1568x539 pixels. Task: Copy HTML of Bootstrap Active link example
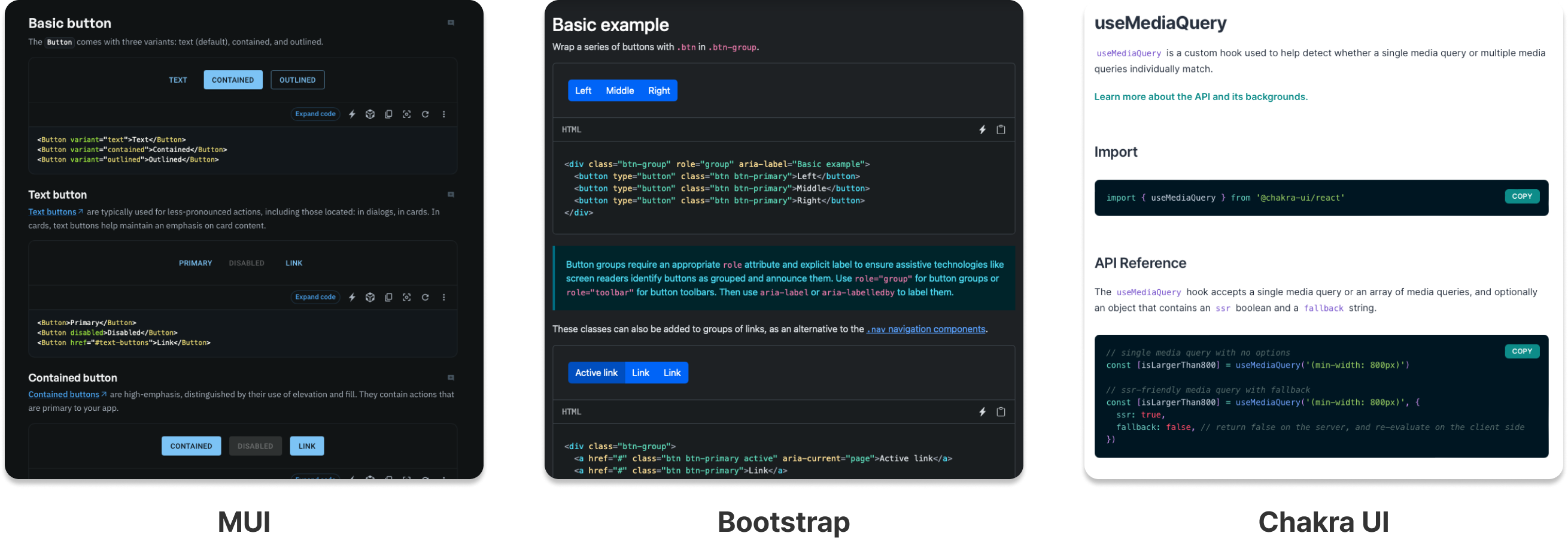pos(1001,411)
